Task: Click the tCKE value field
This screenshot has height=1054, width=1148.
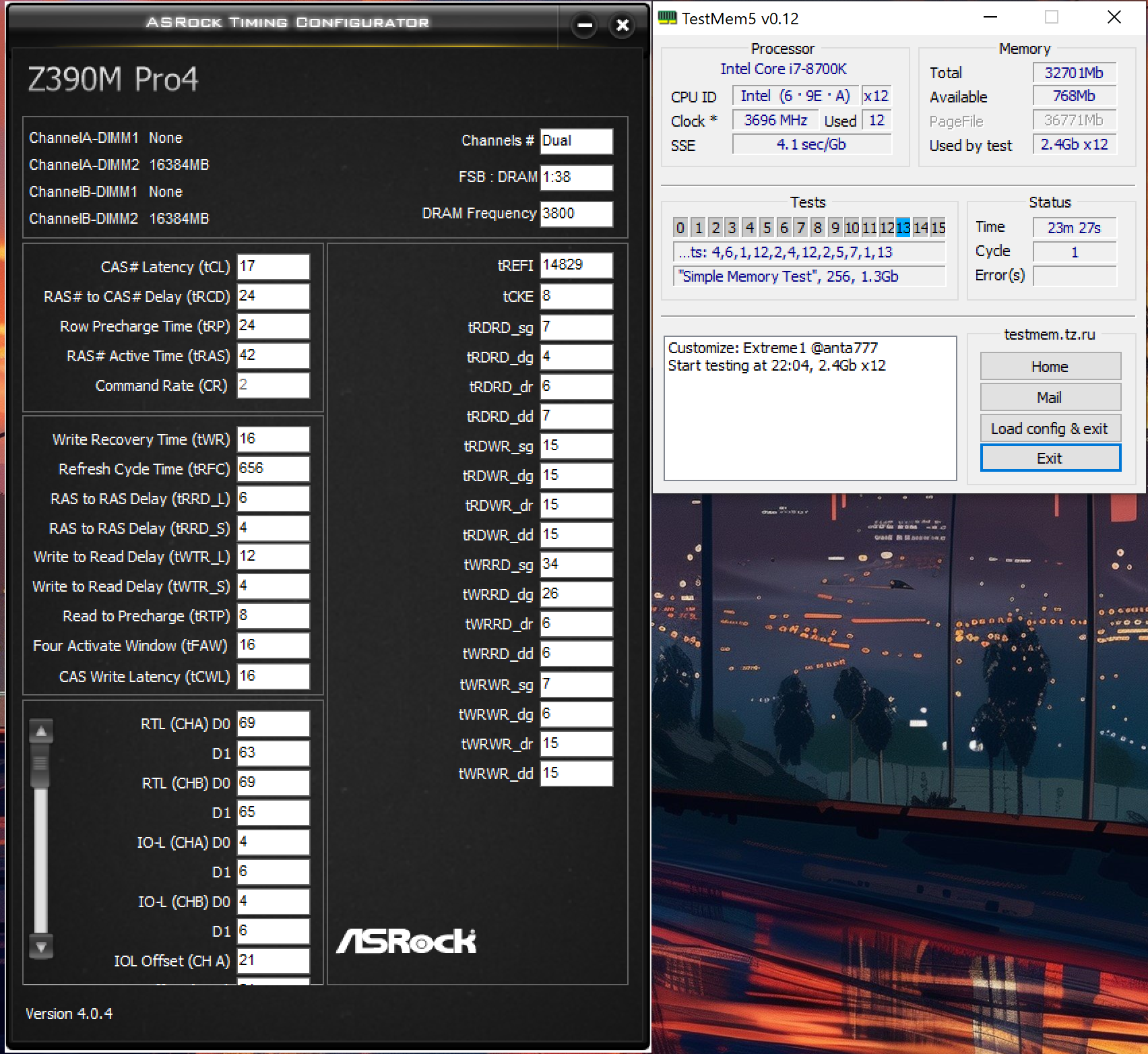Action: [577, 296]
